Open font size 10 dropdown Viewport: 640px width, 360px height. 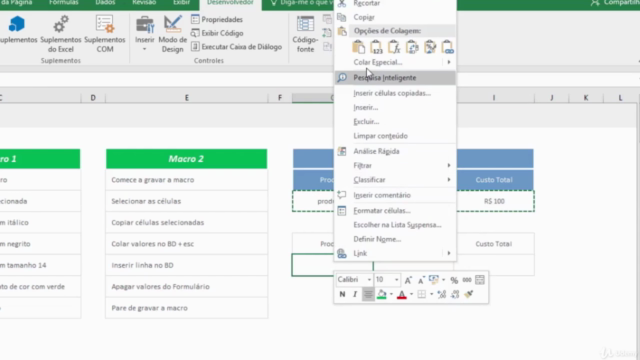point(396,280)
